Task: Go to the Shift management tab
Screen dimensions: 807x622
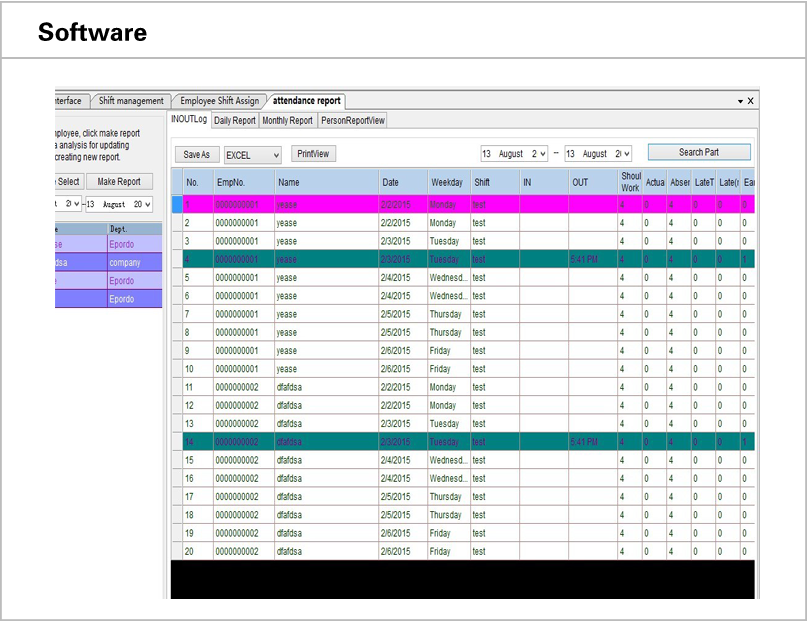Action: (x=131, y=100)
